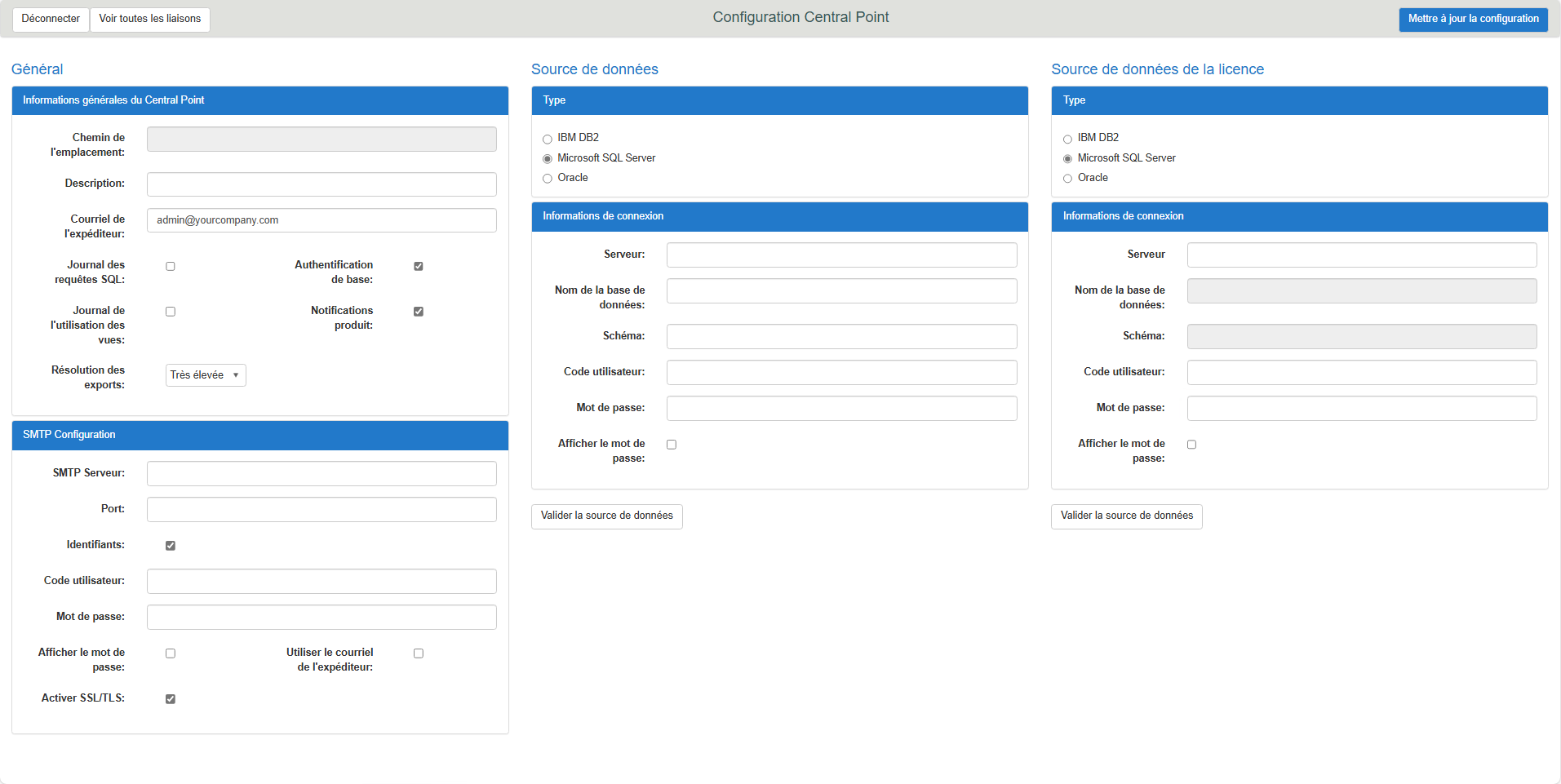
Task: Disable the Activer SSL/TLS checkbox
Action: click(171, 699)
